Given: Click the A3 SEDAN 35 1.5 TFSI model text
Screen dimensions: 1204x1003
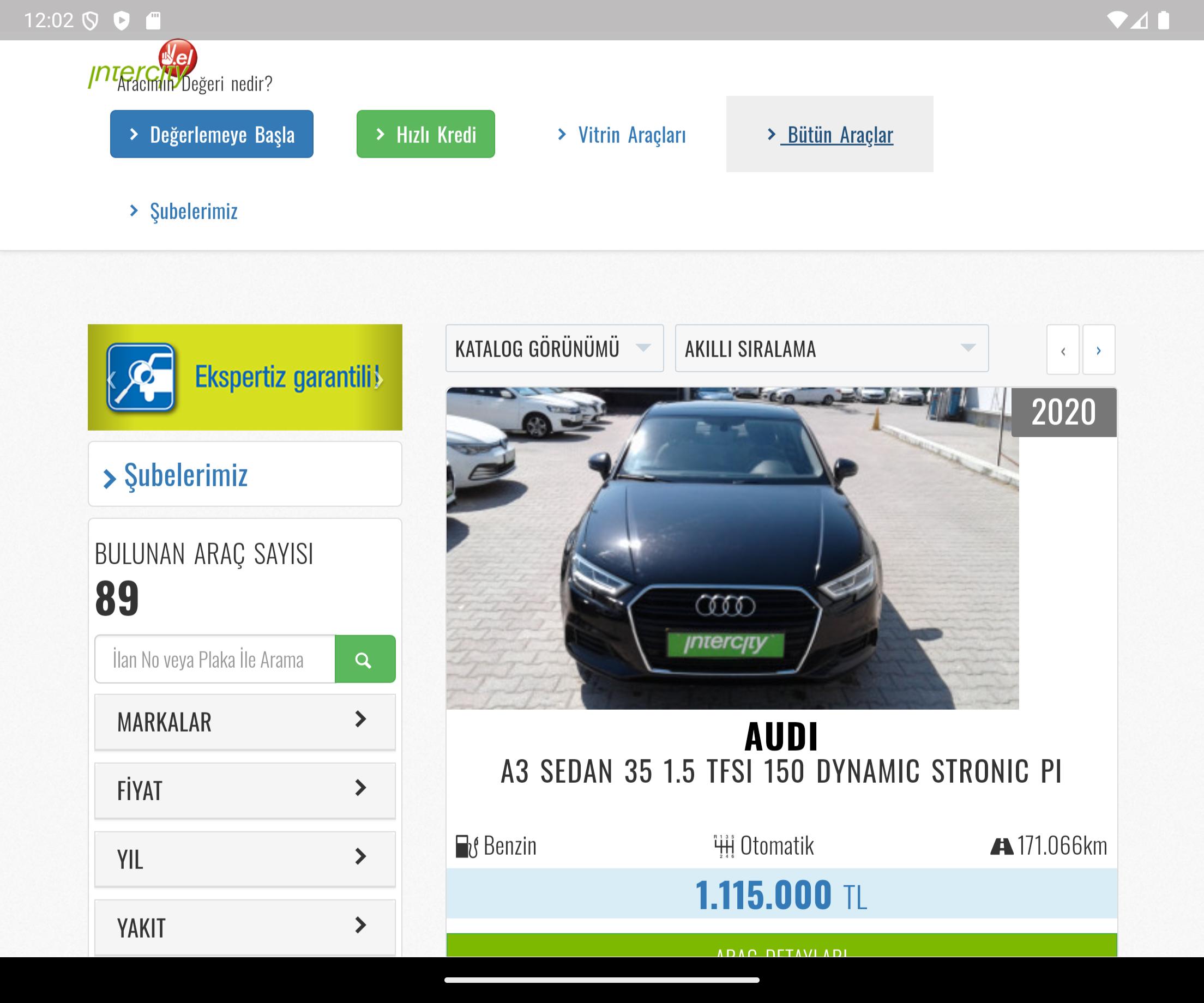Looking at the screenshot, I should 781,771.
